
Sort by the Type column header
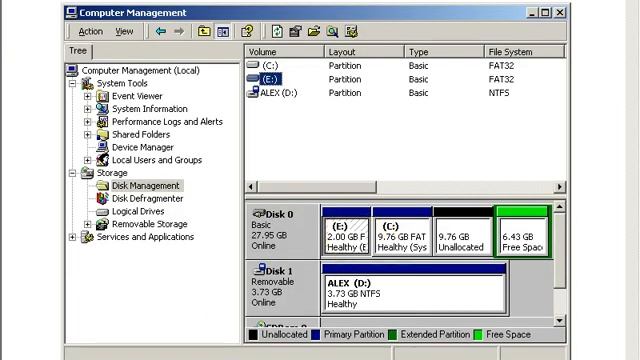click(444, 52)
